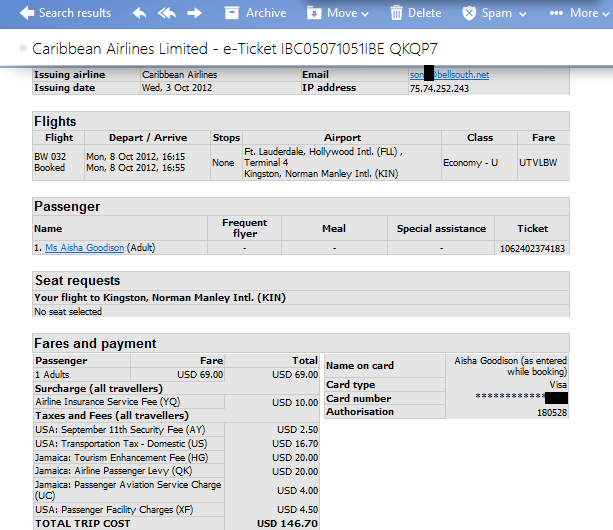Viewport: 613px width, 530px height.
Task: Open the bellsouth.net email link
Action: coord(449,74)
